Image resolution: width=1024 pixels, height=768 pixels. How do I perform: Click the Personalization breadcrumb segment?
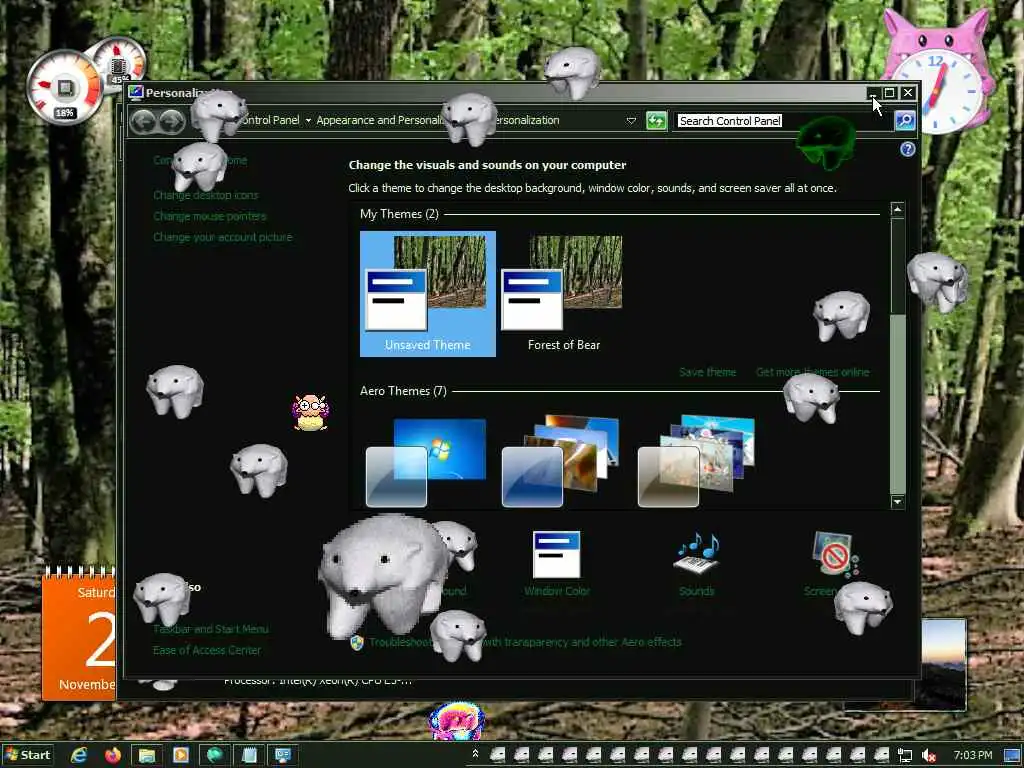click(527, 120)
